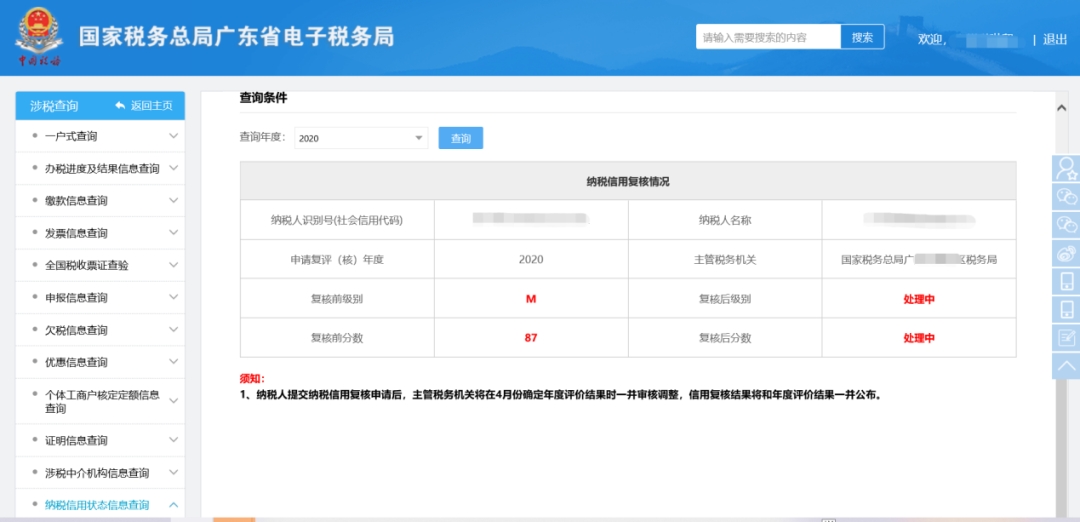Click the 复核后分数 label cell
Screen dimensions: 1080x522
coord(725,338)
